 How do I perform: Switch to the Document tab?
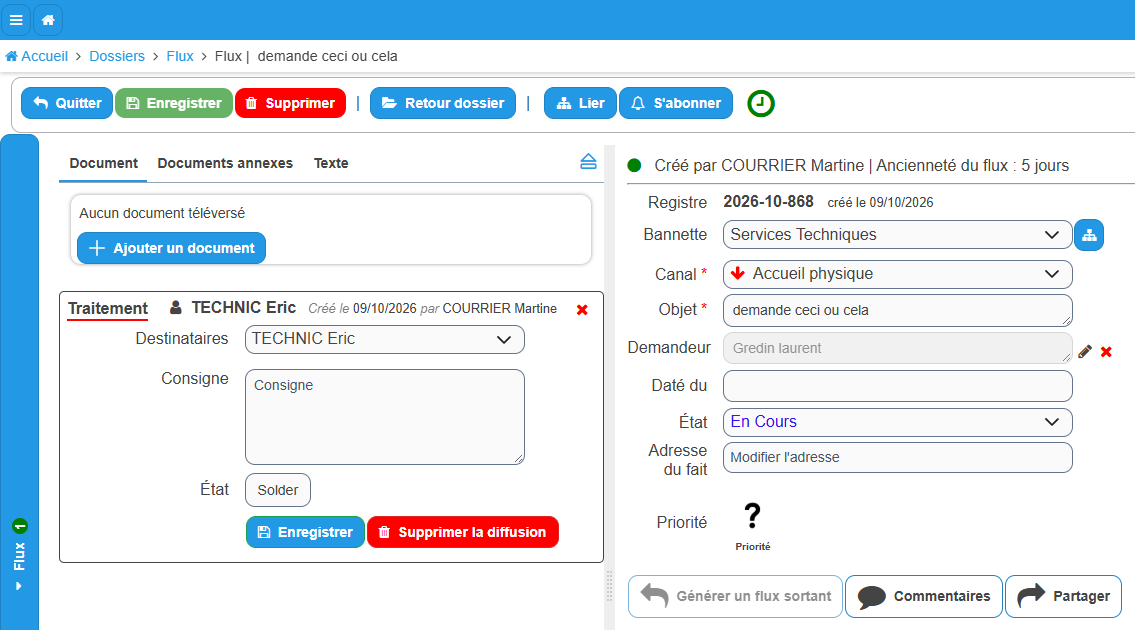104,164
